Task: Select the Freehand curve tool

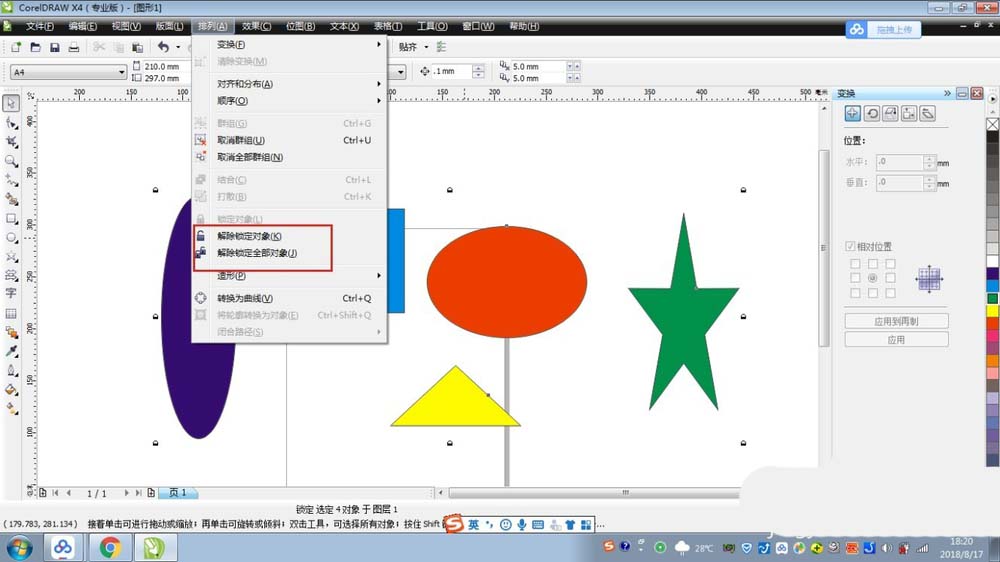Action: [x=11, y=180]
